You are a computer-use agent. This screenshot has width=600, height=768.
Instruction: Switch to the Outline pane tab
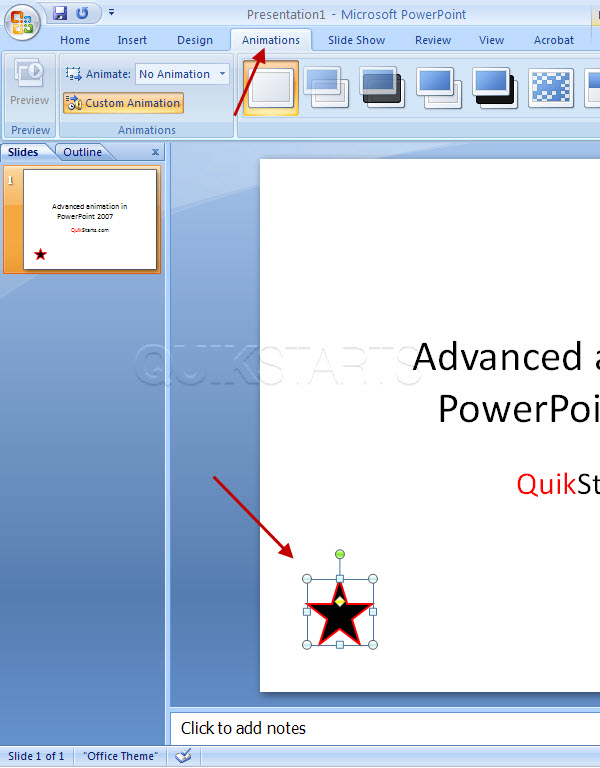pos(82,152)
